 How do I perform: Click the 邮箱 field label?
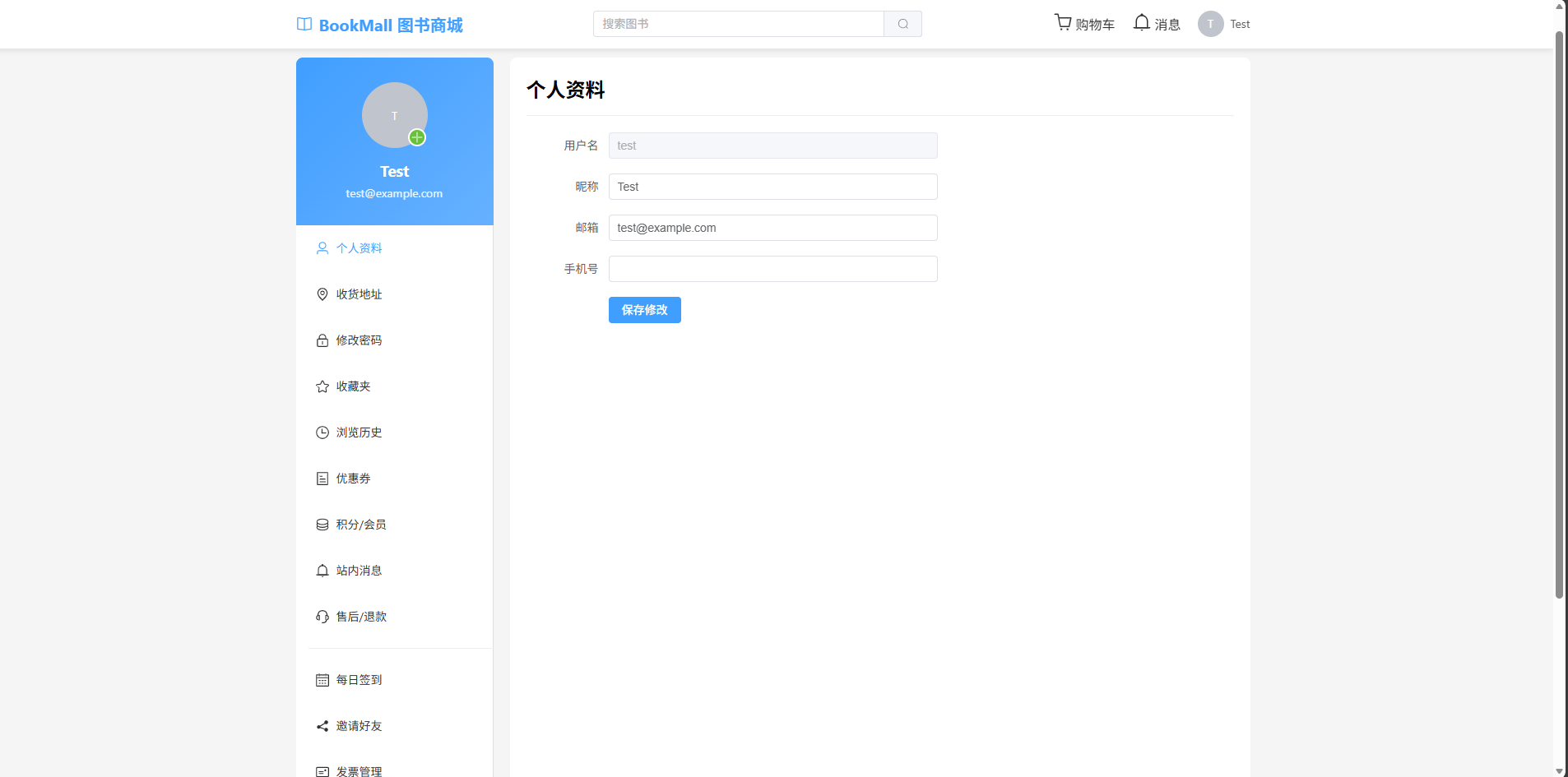587,228
